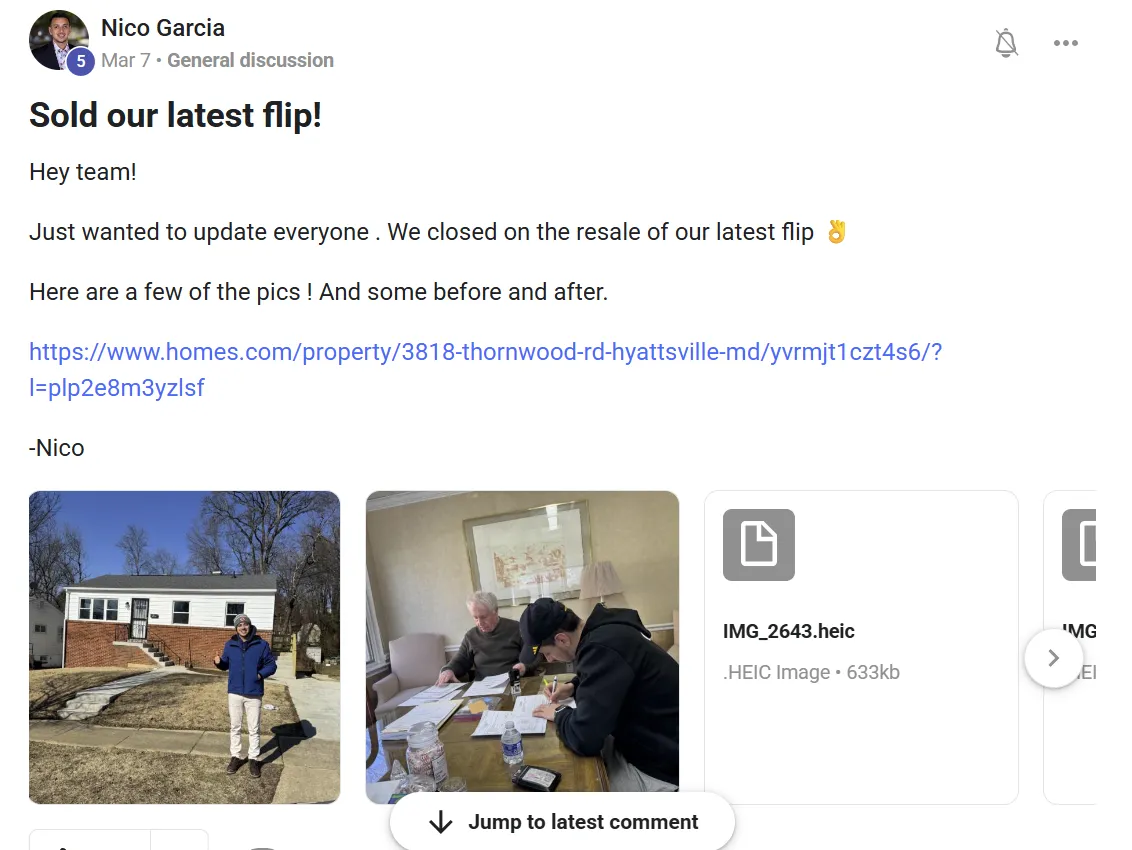Click the Sold our latest flip title

(175, 116)
